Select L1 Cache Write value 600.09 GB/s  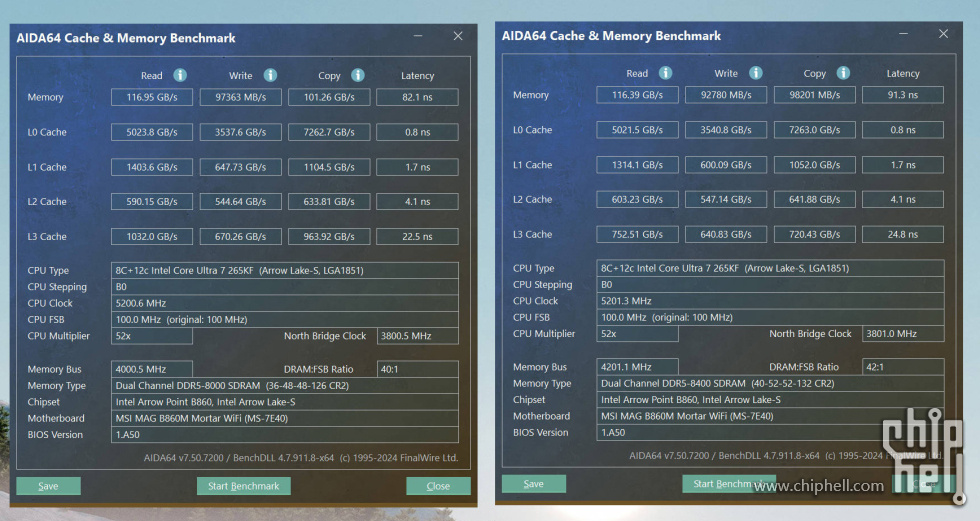(726, 165)
